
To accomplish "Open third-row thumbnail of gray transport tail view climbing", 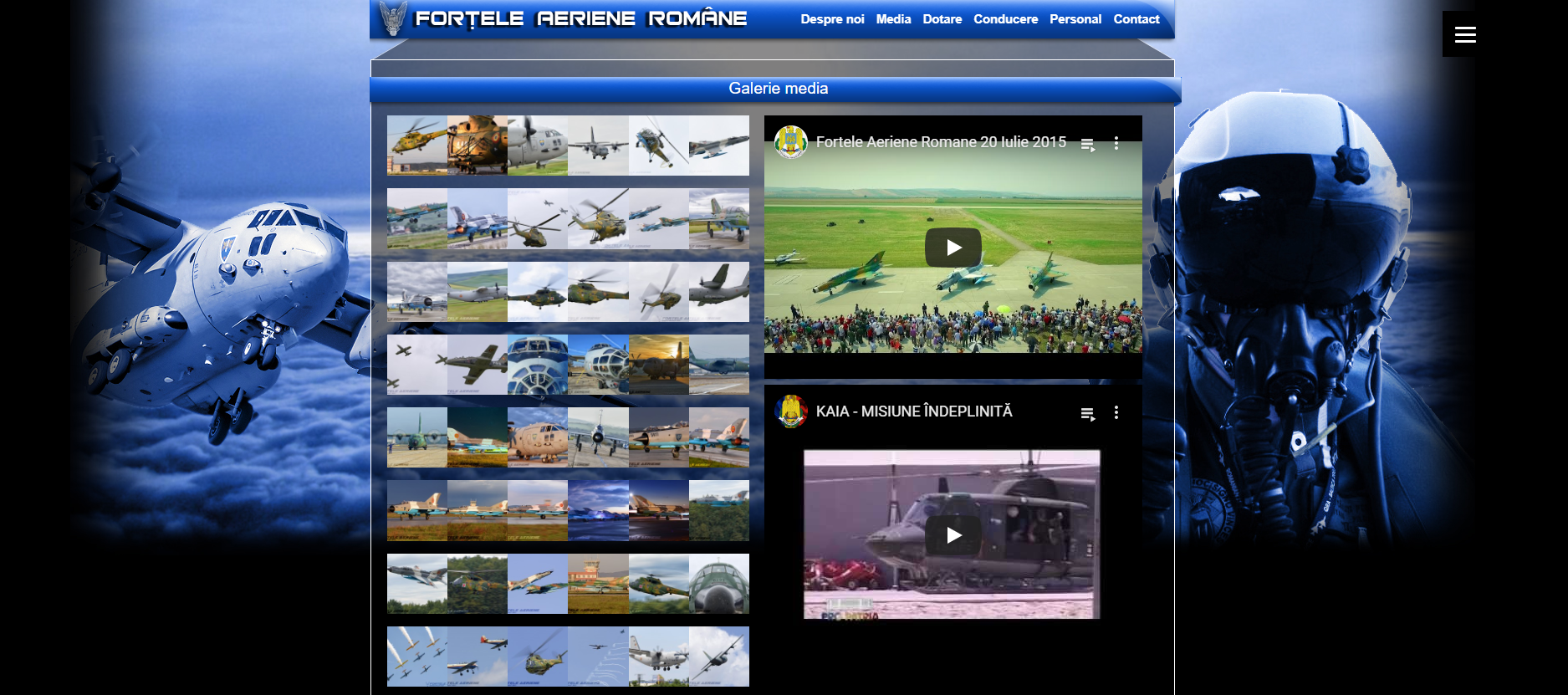I will (x=719, y=292).
